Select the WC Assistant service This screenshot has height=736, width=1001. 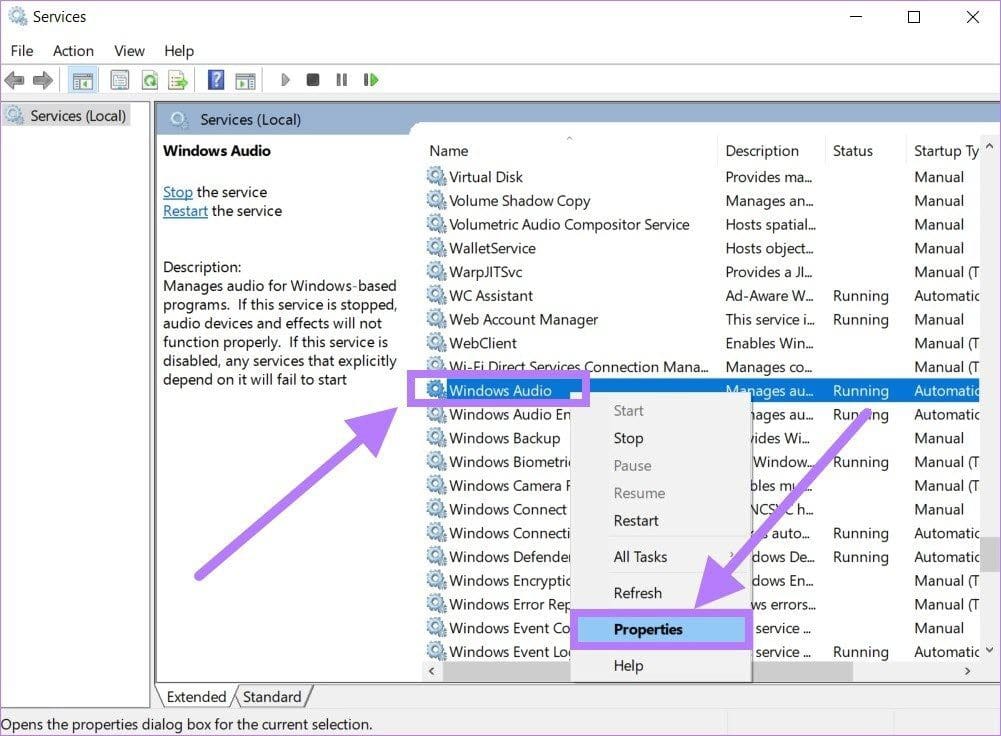(x=491, y=296)
